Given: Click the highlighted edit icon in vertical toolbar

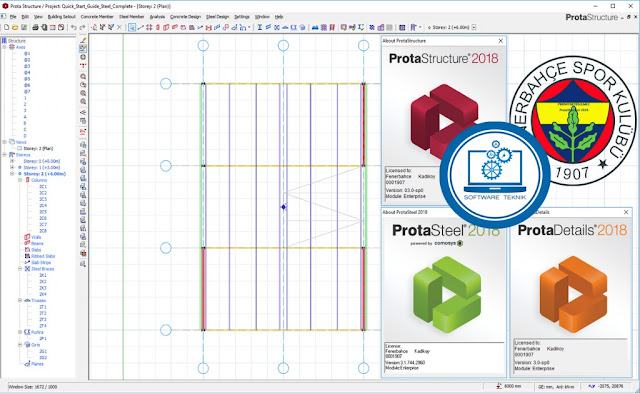Looking at the screenshot, I should (83, 48).
